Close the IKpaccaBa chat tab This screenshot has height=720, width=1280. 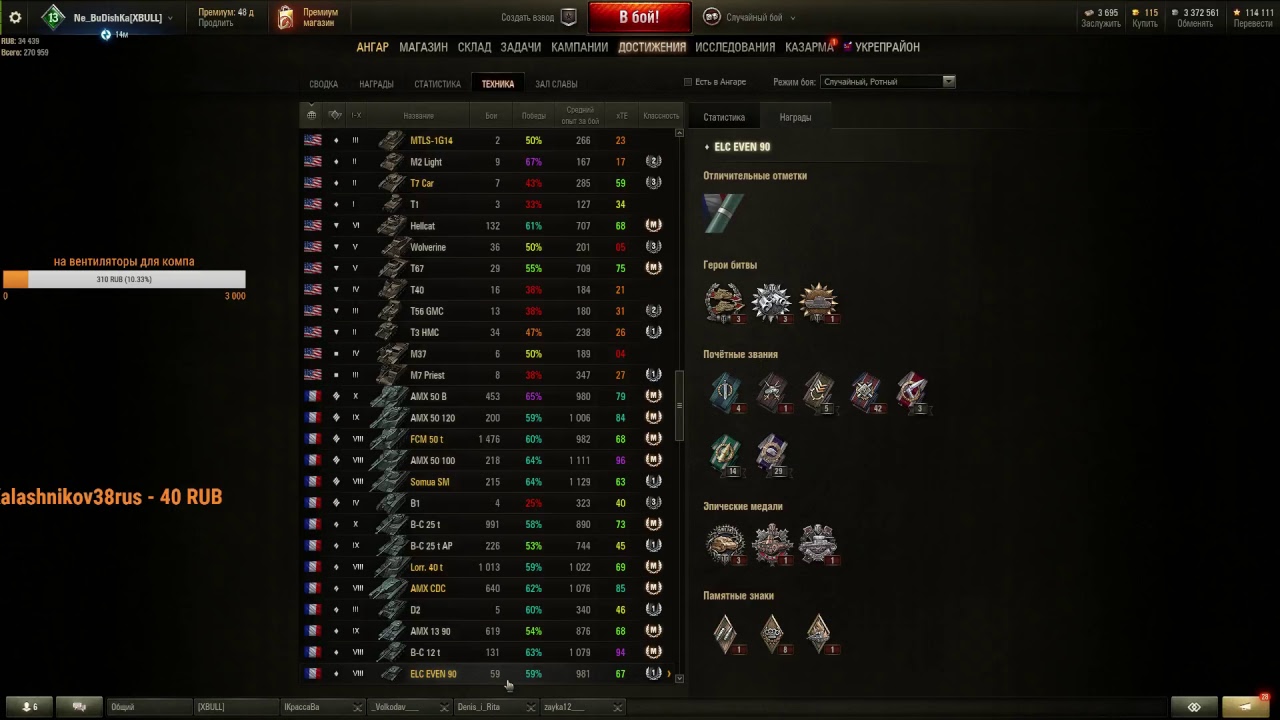tap(357, 707)
